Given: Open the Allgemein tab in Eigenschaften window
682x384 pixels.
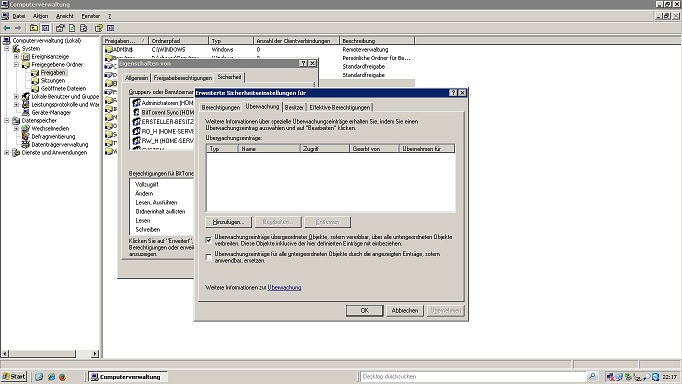Looking at the screenshot, I should coord(136,78).
